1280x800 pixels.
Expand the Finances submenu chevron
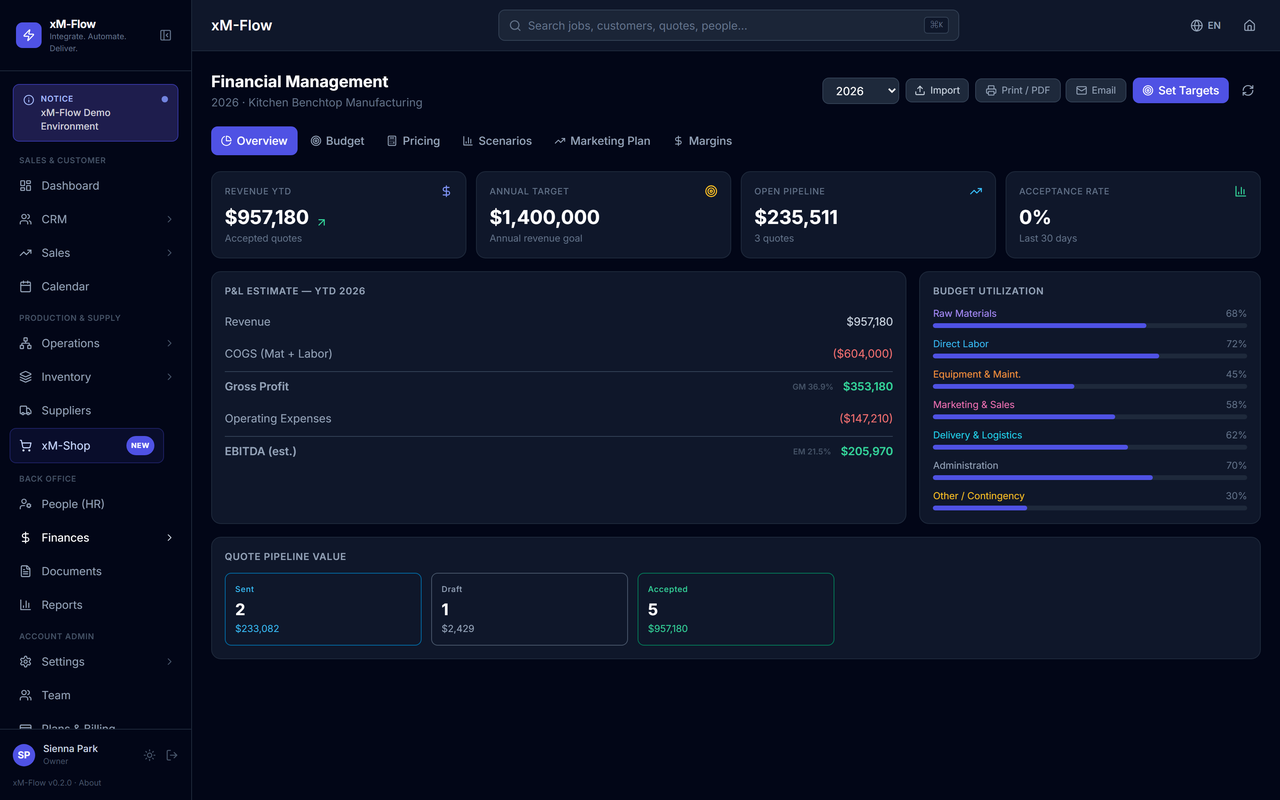tap(169, 538)
